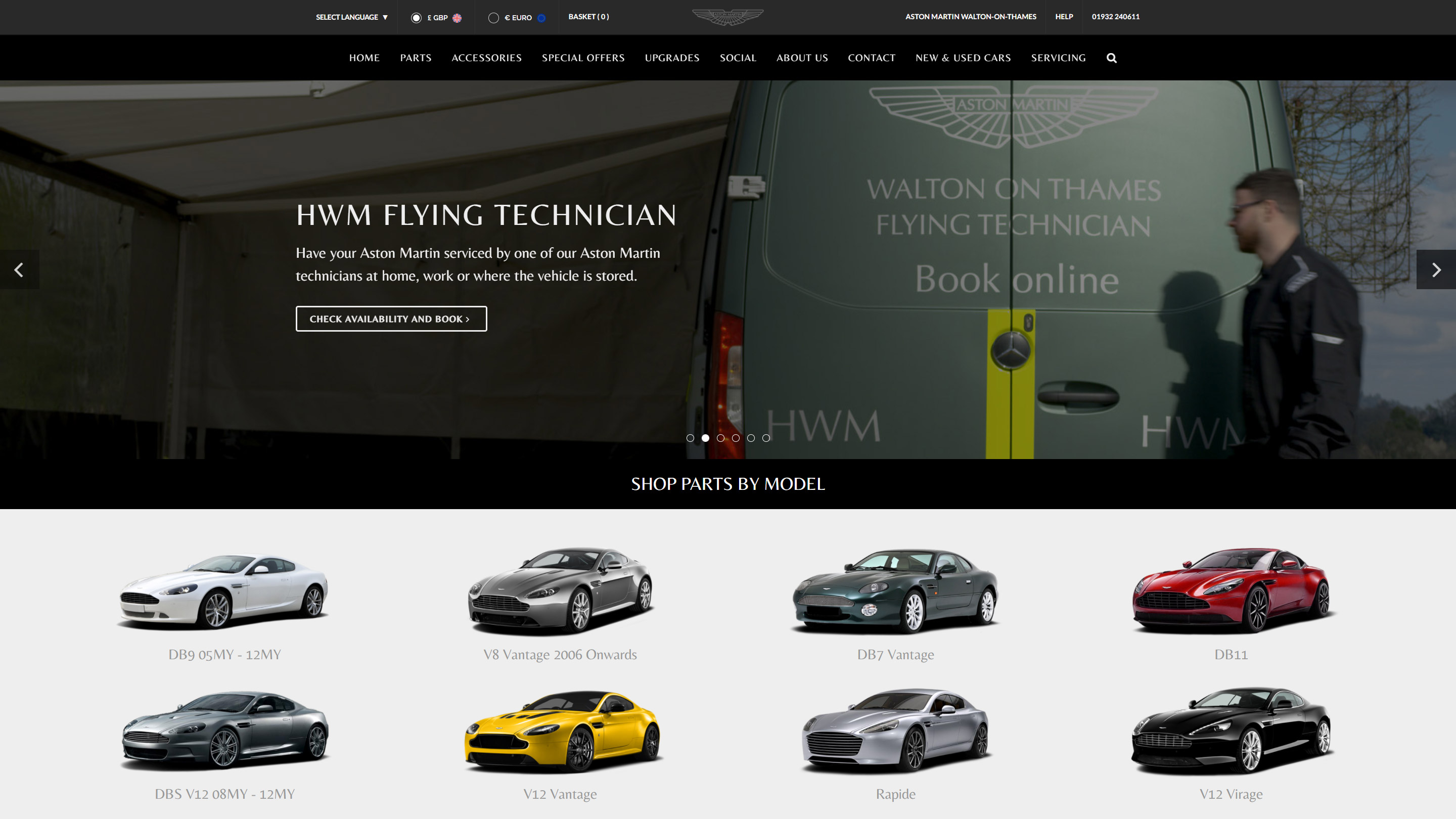The width and height of the screenshot is (1456, 819).
Task: Jump to last carousel slide dot
Action: [x=766, y=438]
